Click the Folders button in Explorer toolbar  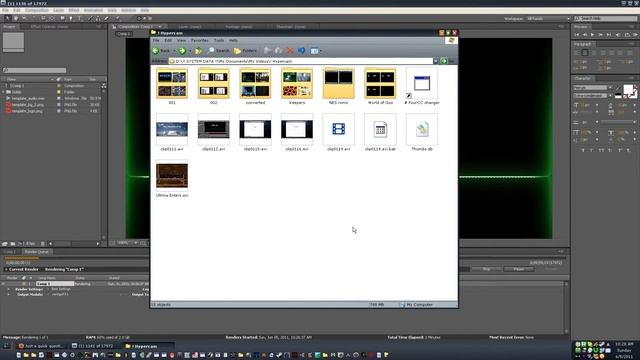click(245, 51)
